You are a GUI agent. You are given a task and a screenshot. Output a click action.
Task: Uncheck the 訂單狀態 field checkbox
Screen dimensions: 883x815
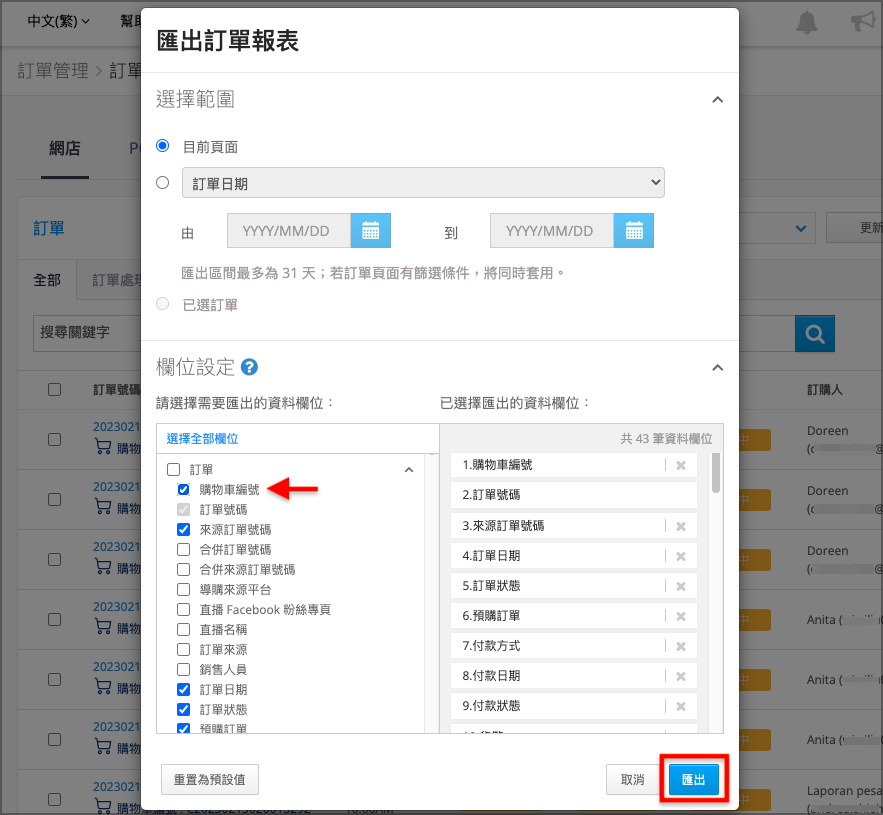coord(184,709)
